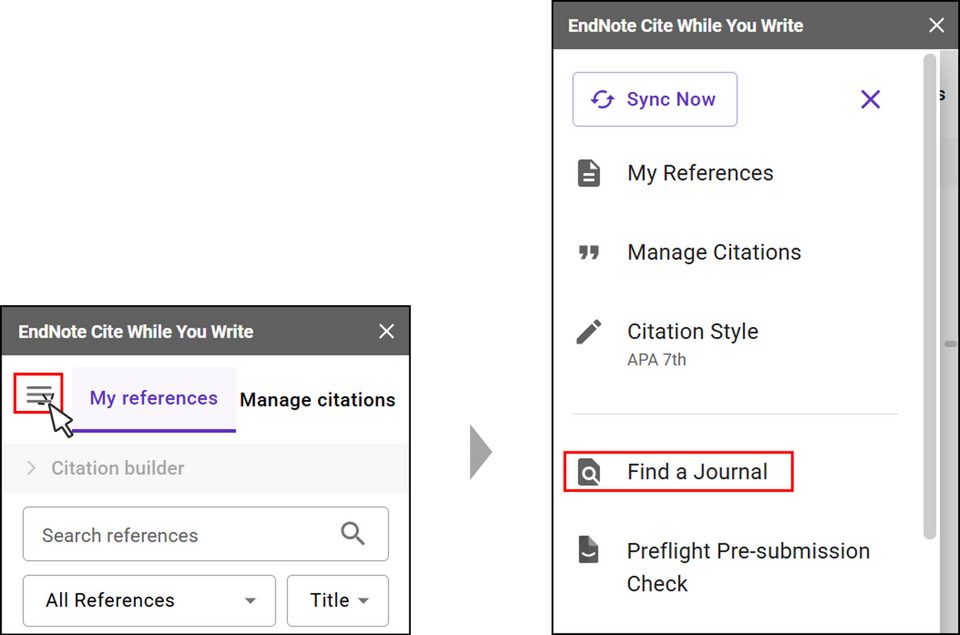Click the magnifier icon in Search references
960x635 pixels.
(353, 533)
